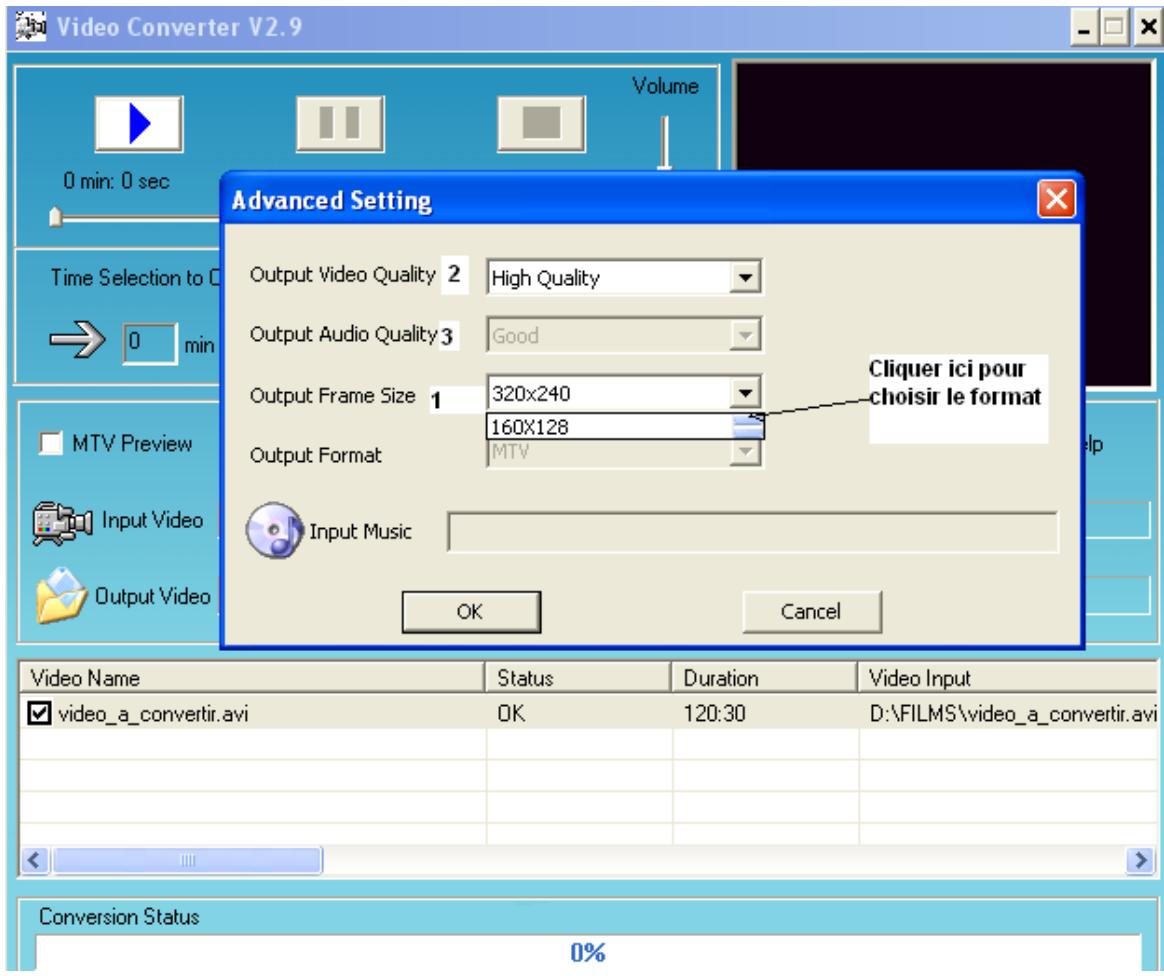Close the Advanced Setting dialog
1164x976 pixels.
[x=1056, y=200]
